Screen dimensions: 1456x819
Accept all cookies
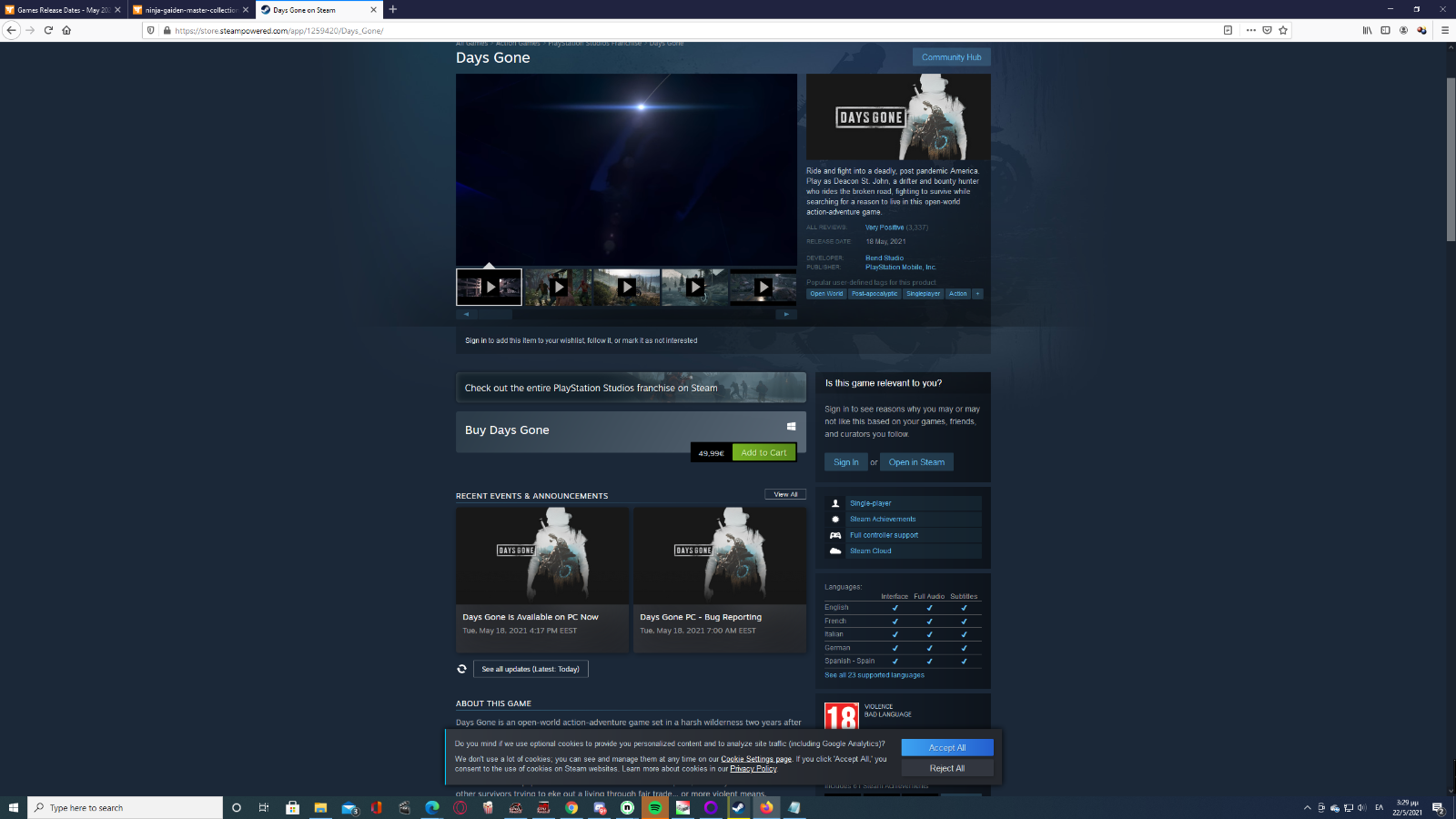coord(947,747)
